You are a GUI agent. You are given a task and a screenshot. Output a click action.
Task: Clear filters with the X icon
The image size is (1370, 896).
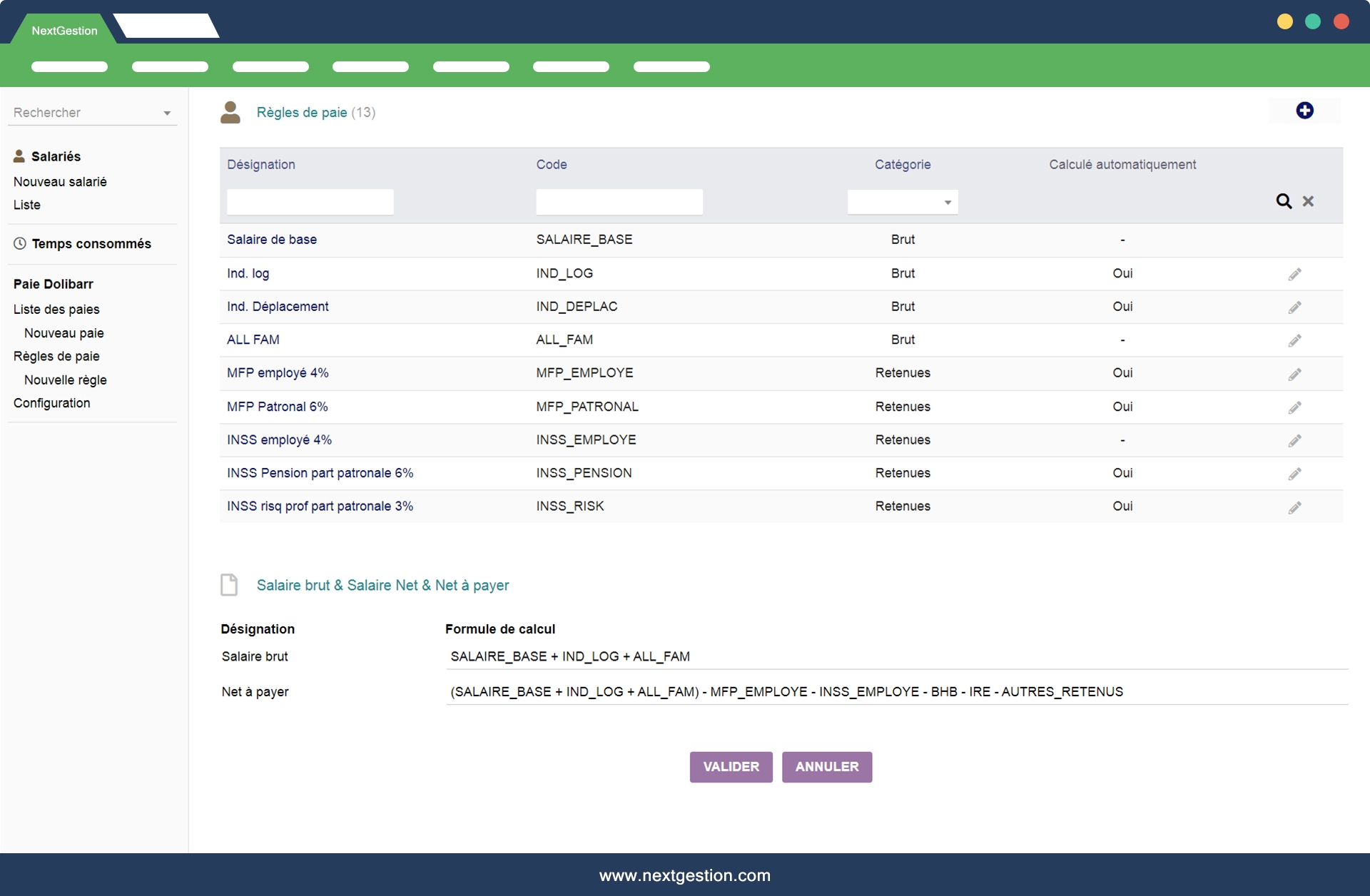coord(1308,201)
